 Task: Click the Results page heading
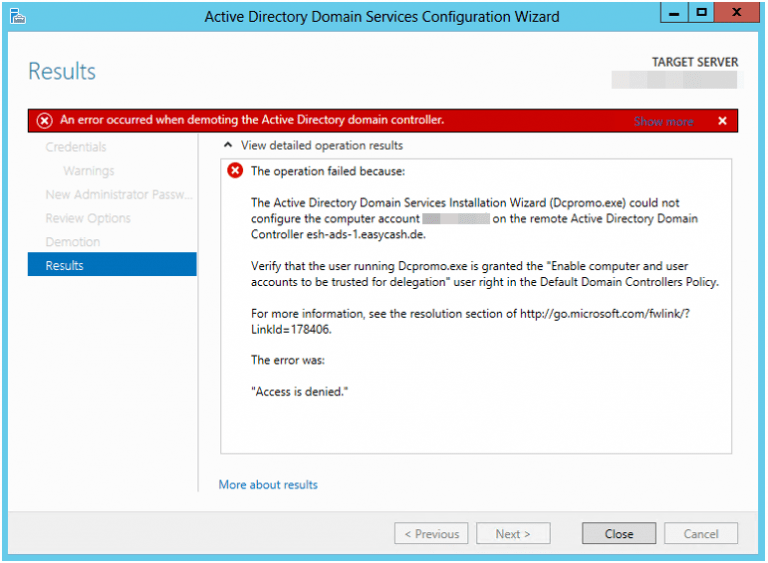62,72
